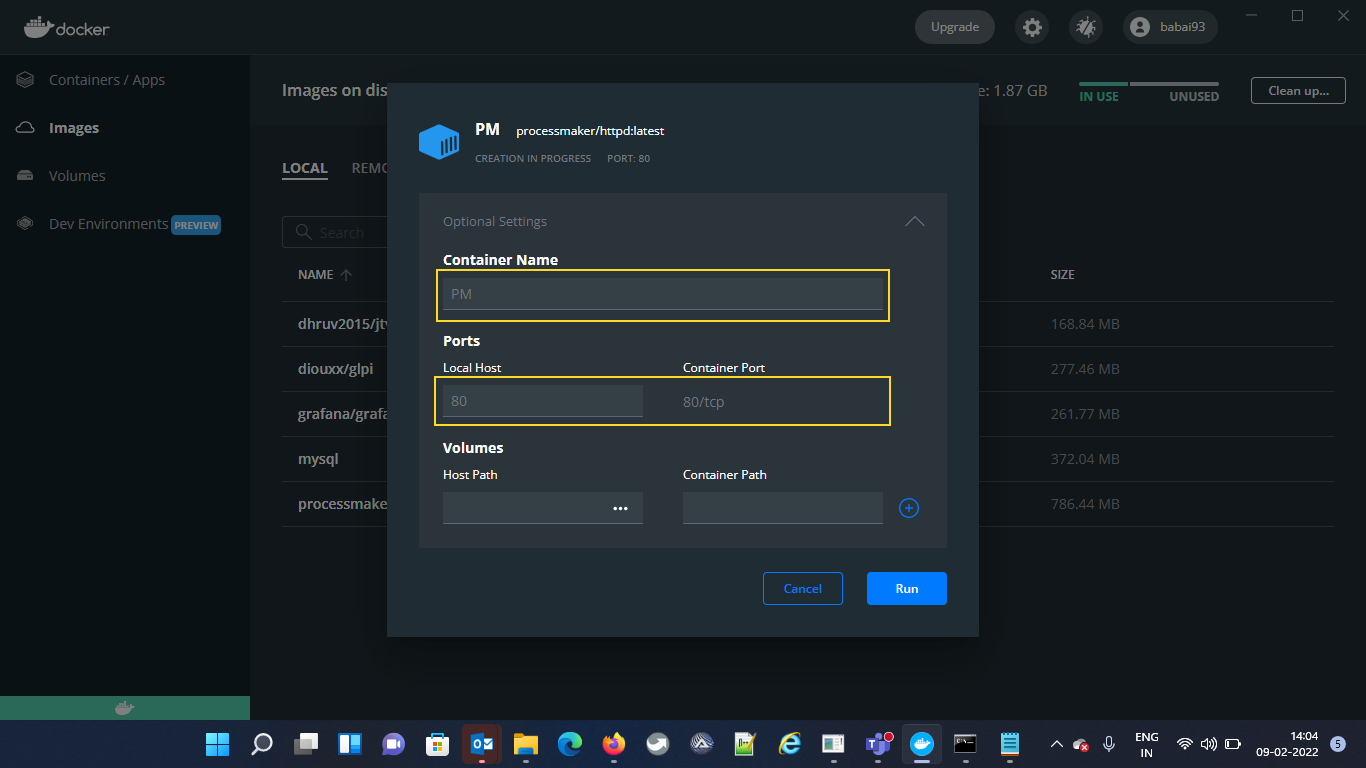Click the 168.84 MB size value
Screen dimensions: 1366x768
(x=1085, y=324)
